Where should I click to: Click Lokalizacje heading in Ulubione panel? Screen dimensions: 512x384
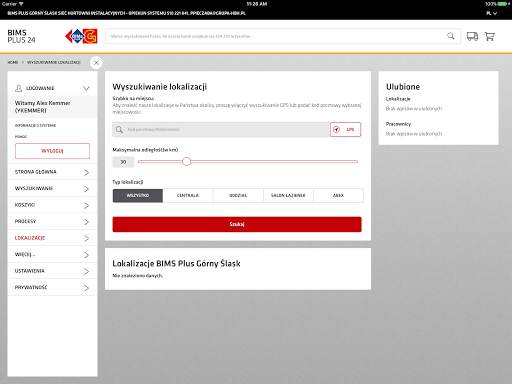click(x=398, y=99)
